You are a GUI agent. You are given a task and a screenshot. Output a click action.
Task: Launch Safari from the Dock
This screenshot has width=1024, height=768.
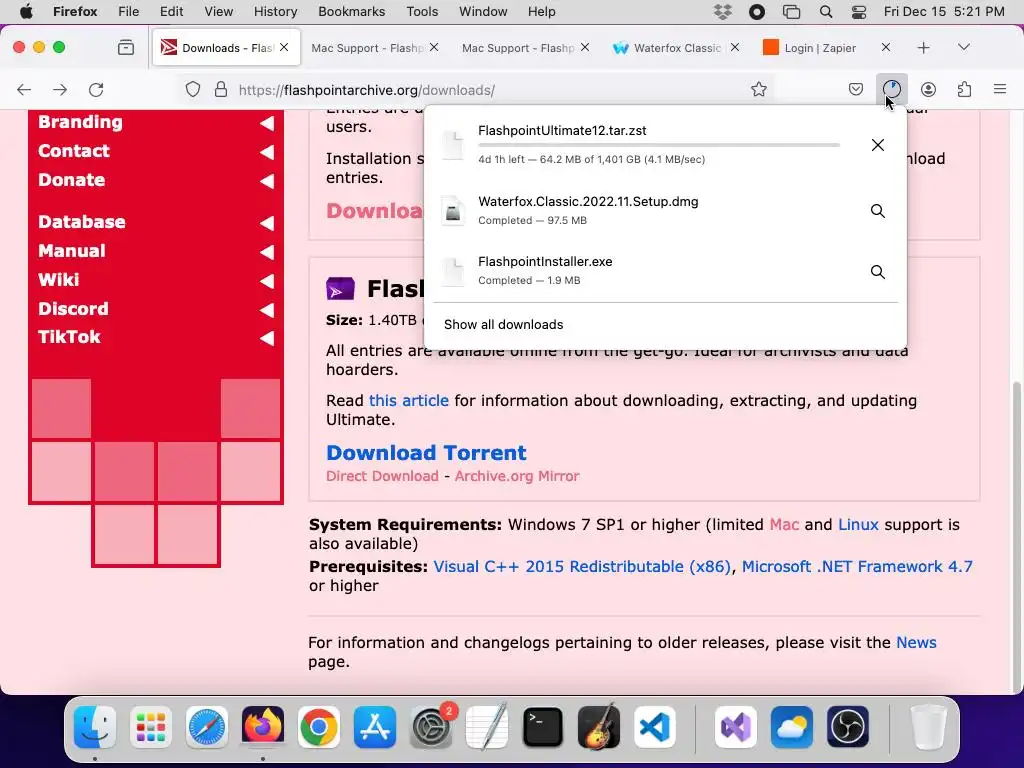[207, 727]
